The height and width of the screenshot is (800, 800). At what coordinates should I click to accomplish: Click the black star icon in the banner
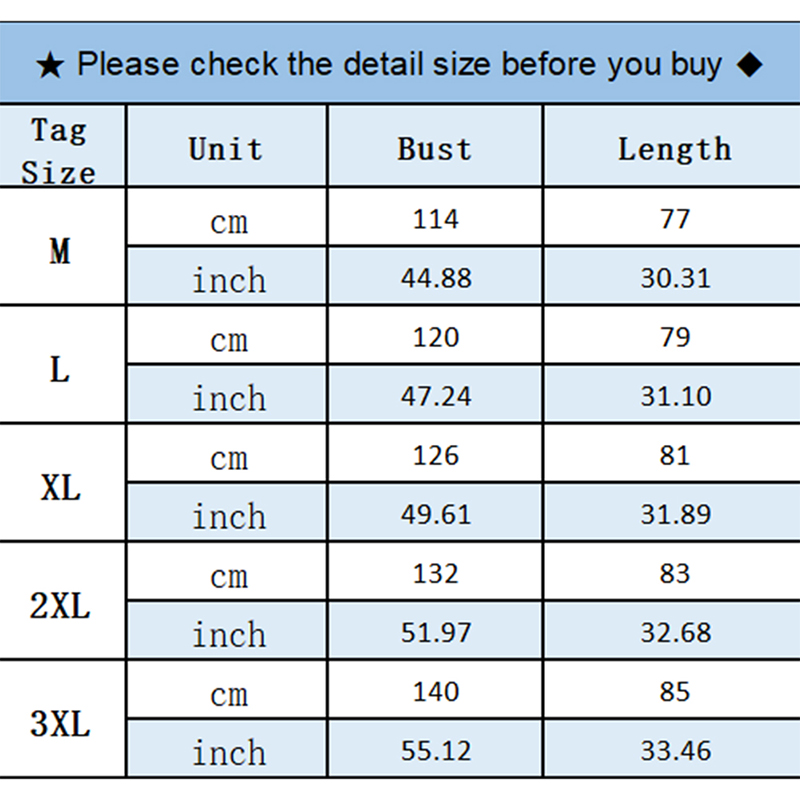click(50, 67)
